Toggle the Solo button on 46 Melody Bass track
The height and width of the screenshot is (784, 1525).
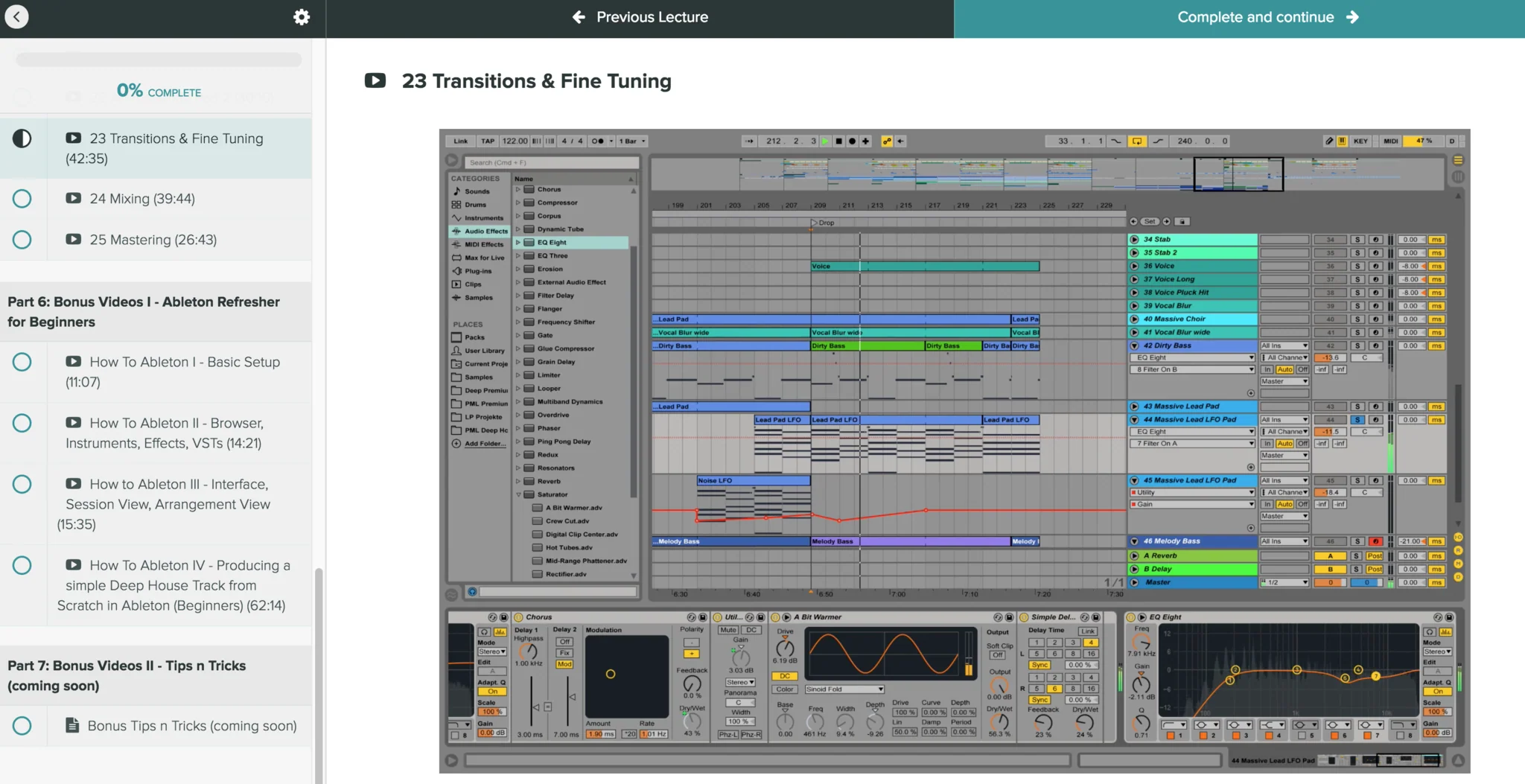(1357, 541)
